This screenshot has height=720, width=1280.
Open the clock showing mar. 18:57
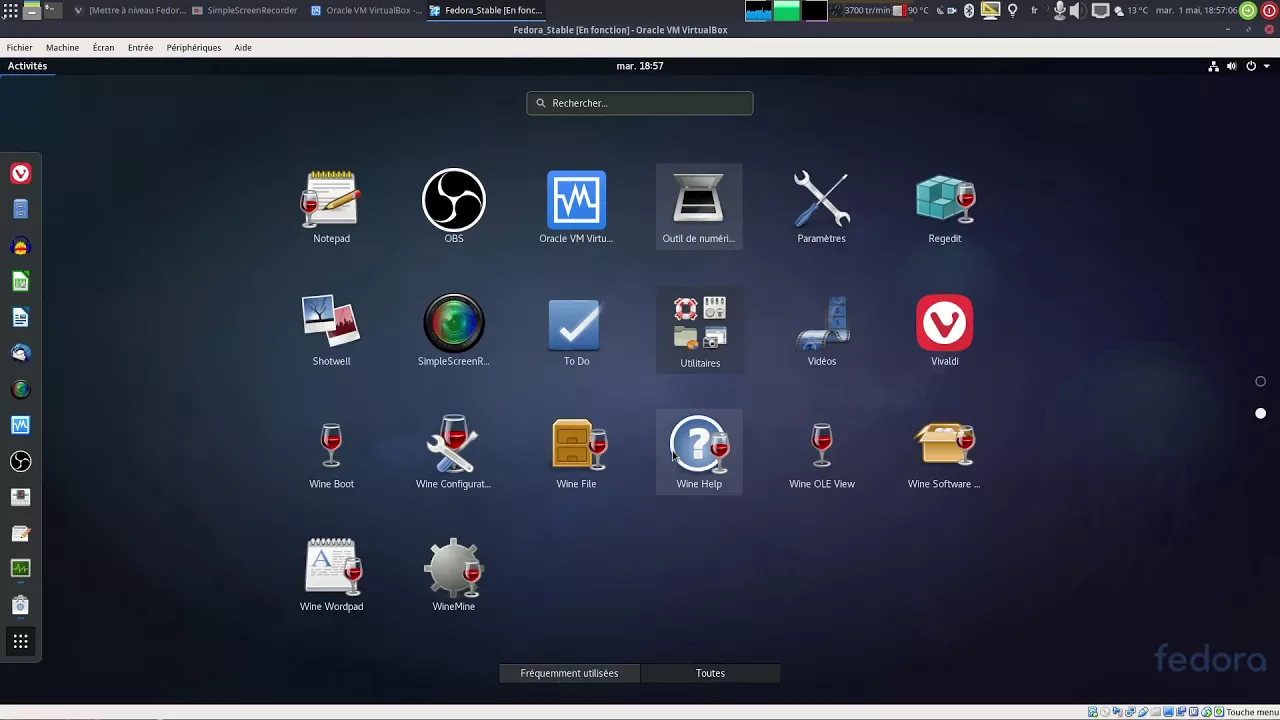tap(640, 66)
